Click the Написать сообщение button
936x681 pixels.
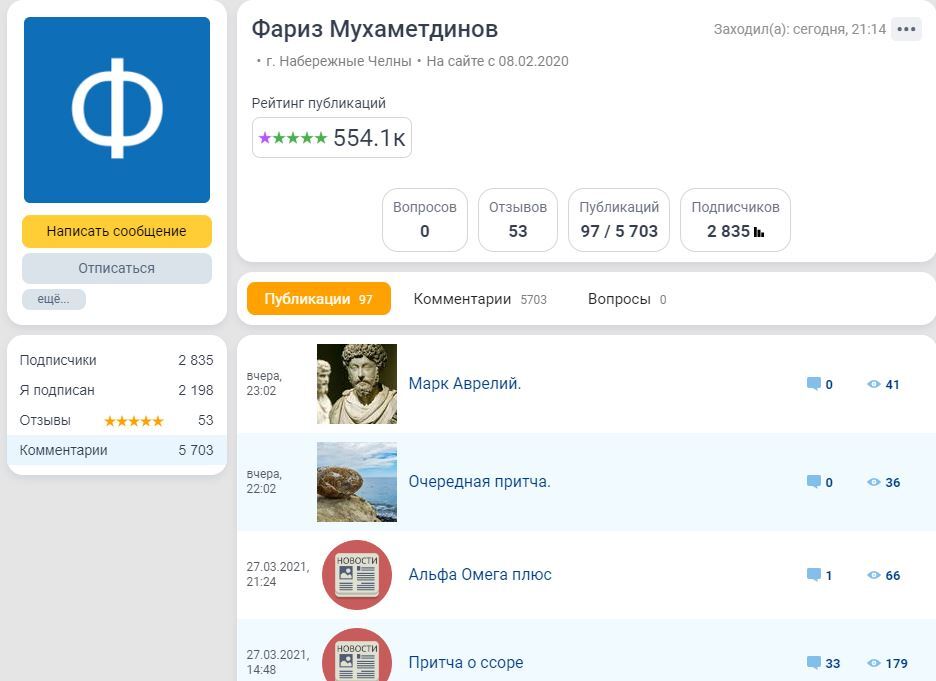point(117,231)
